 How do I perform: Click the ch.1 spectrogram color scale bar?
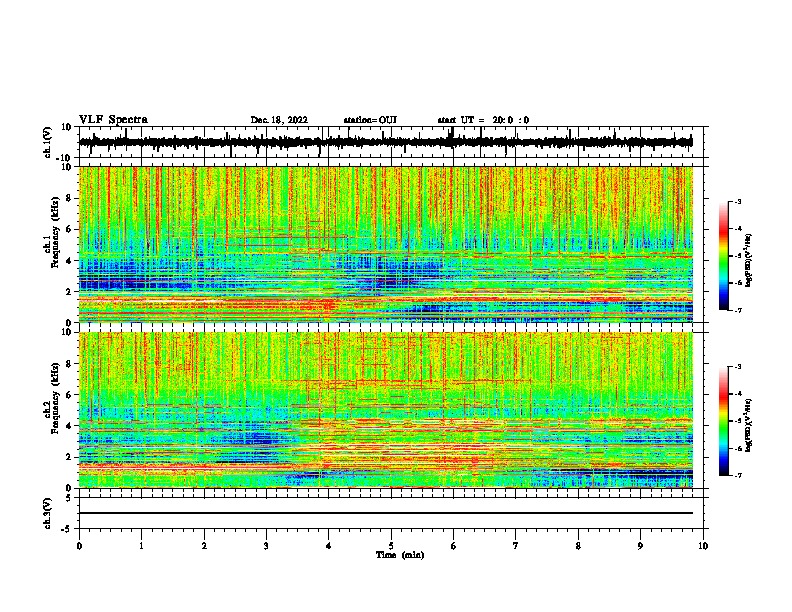723,255
